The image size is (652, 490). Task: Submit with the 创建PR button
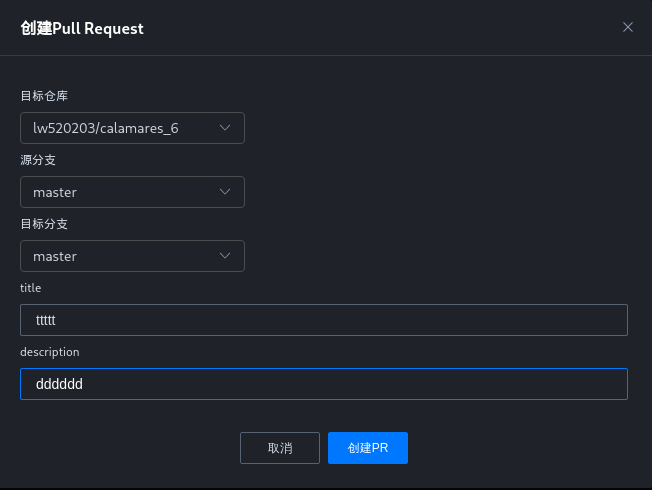click(367, 448)
